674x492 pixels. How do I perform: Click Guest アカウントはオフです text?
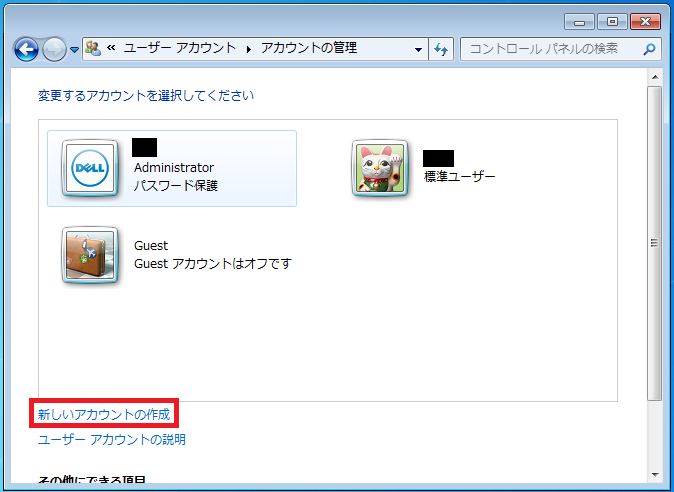(213, 263)
